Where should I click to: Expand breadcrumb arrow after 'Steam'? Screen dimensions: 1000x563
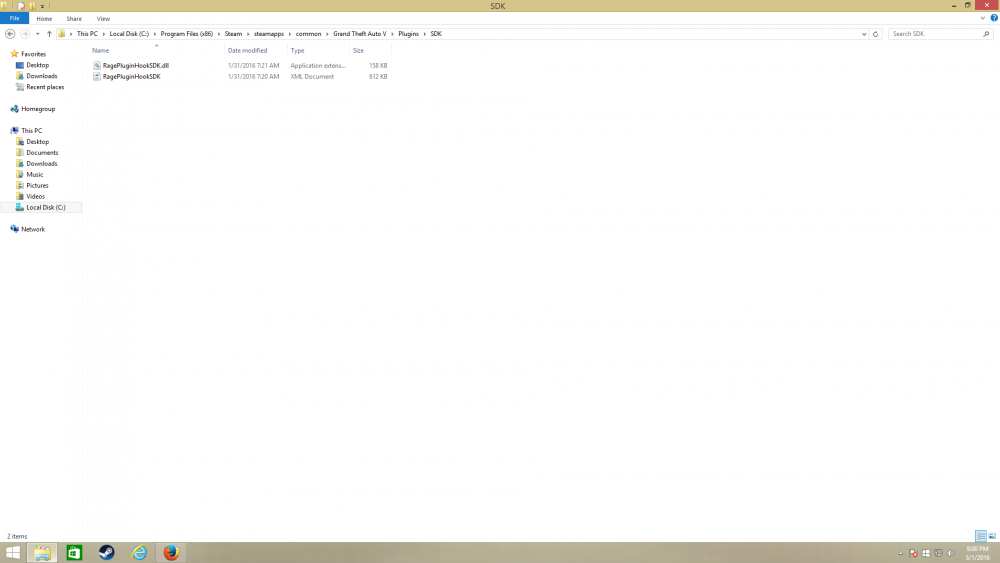(x=248, y=34)
